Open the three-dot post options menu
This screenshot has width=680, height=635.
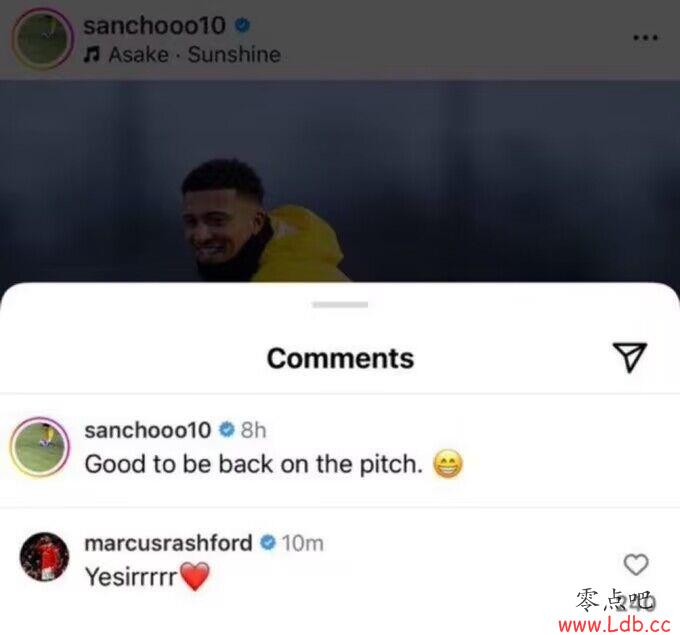click(645, 38)
